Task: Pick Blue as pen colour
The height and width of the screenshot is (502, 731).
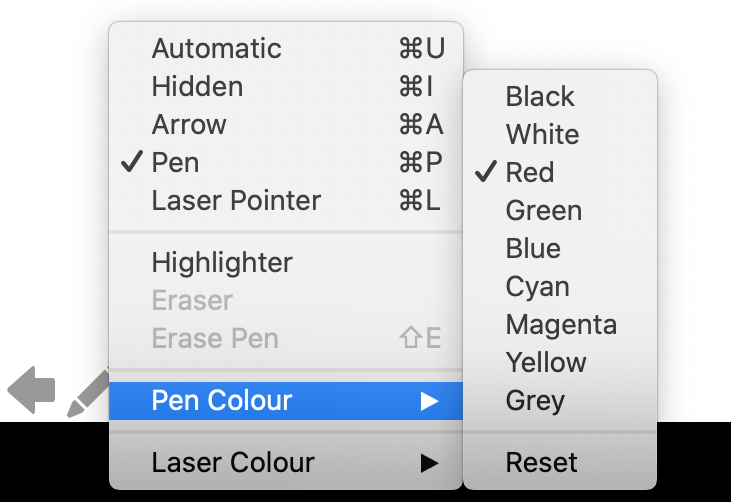Action: coord(560,248)
